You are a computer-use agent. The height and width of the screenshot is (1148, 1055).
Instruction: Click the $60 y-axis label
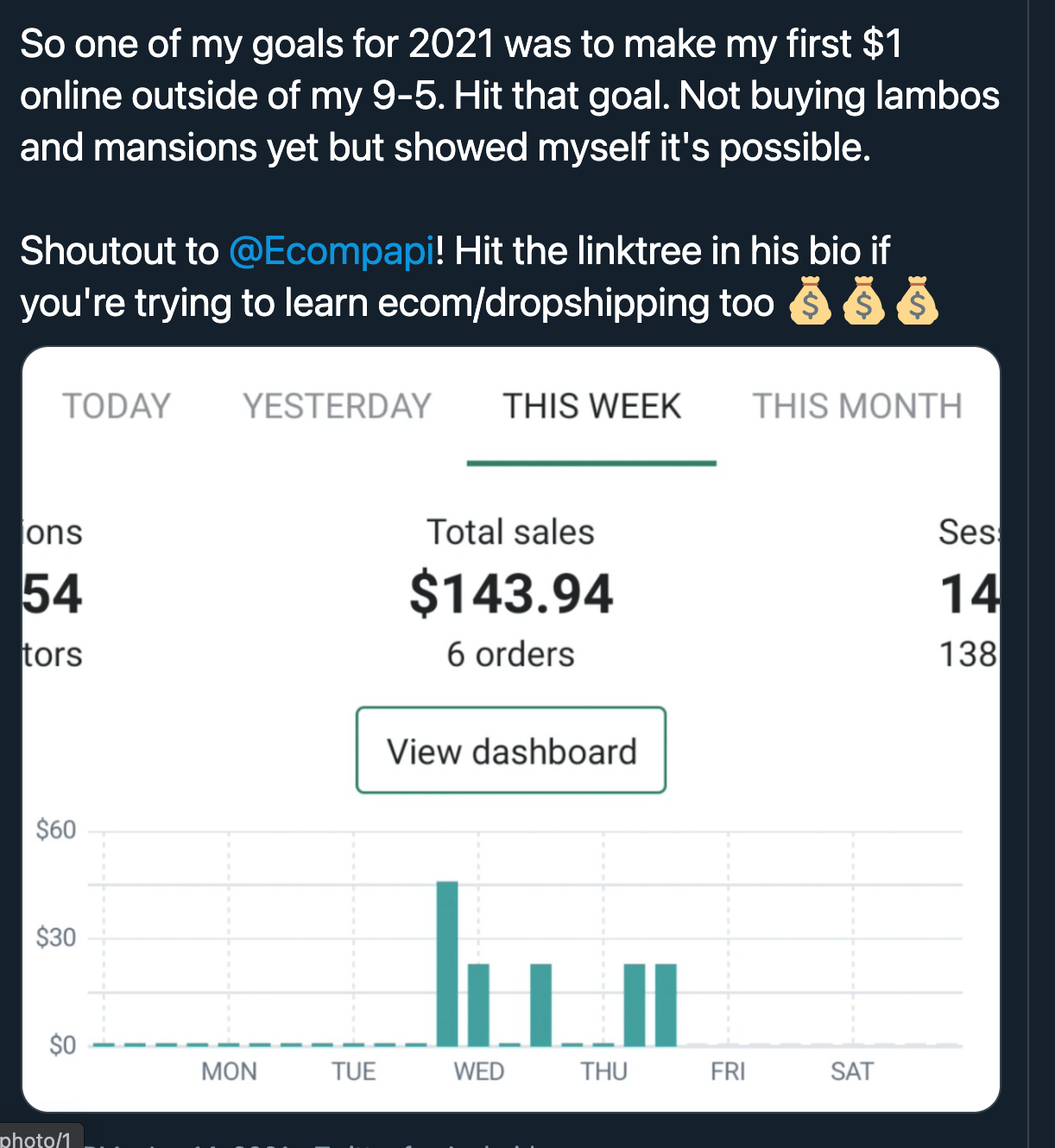[x=56, y=829]
